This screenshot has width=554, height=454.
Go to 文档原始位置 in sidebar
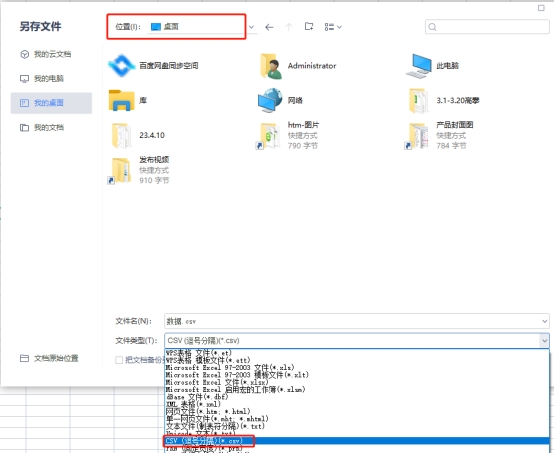49,358
